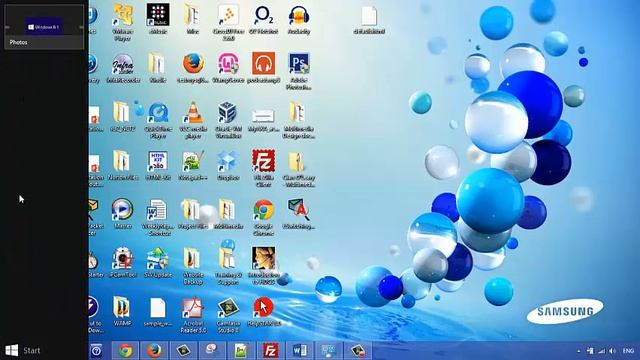Select the Audacity headphones desktop icon

pos(298,19)
